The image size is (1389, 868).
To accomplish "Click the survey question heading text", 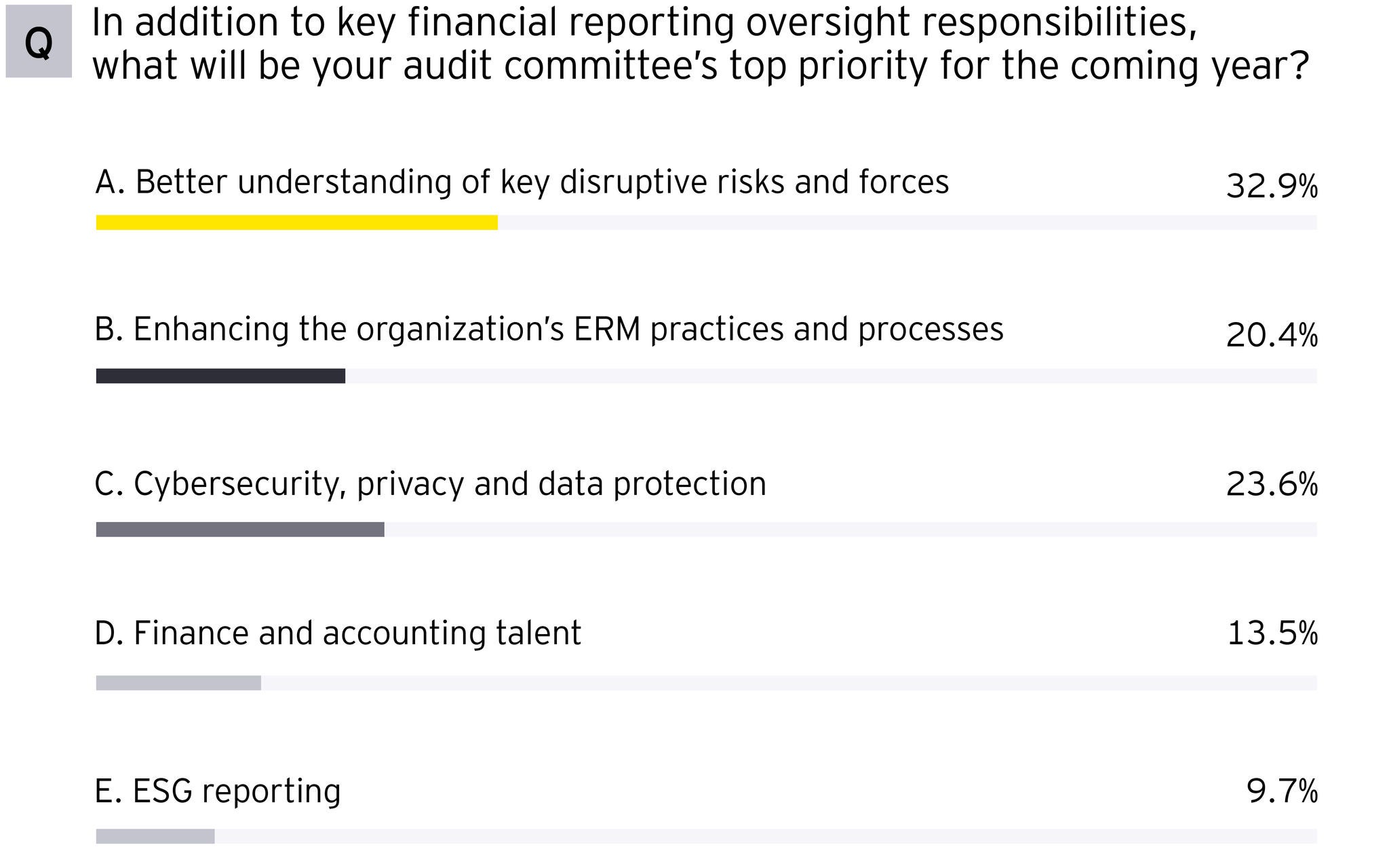I will point(699,44).
